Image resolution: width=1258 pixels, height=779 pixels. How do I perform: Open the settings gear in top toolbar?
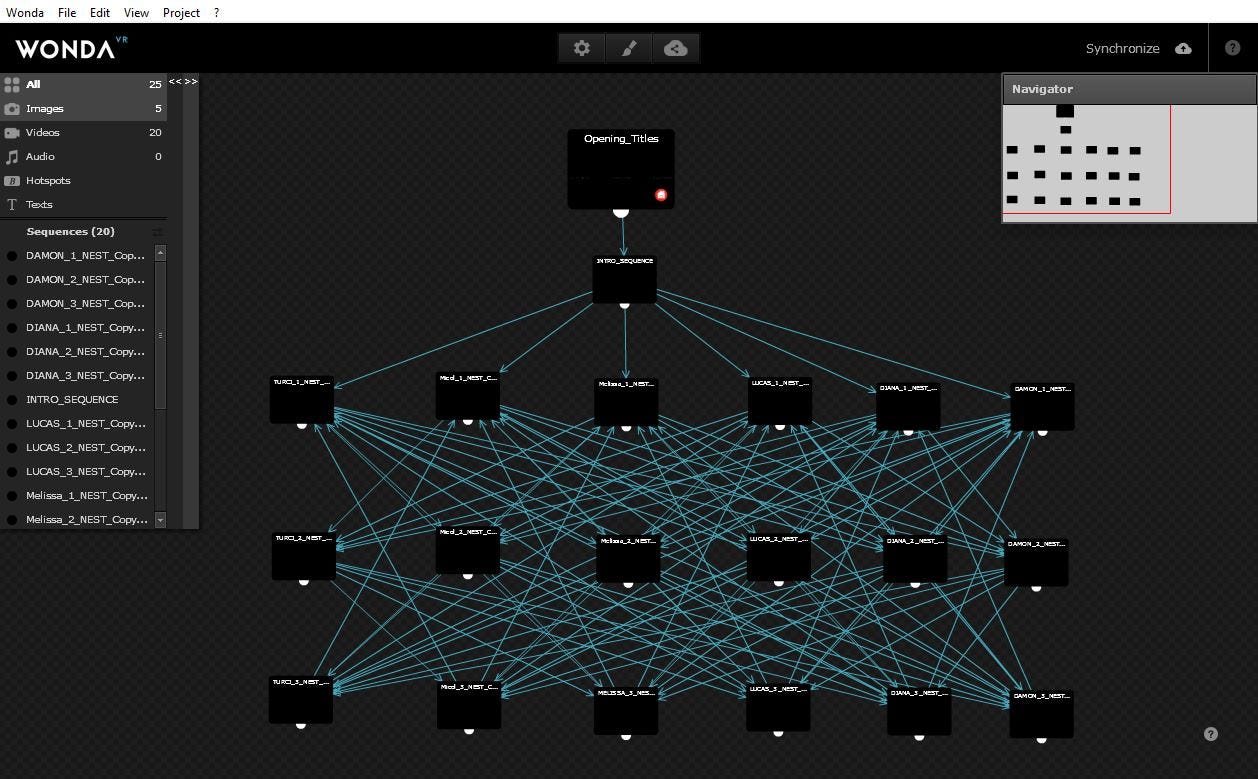(x=581, y=48)
